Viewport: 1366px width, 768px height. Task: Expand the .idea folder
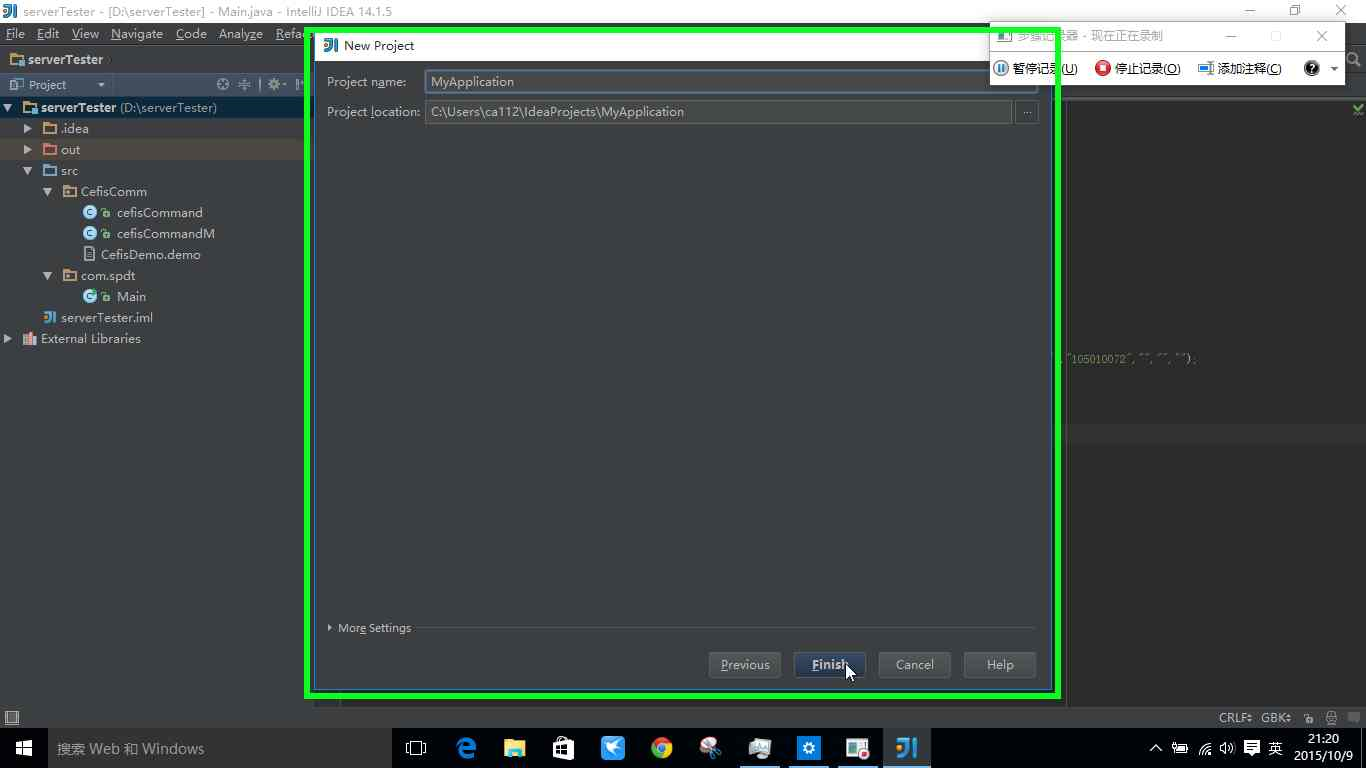point(28,129)
